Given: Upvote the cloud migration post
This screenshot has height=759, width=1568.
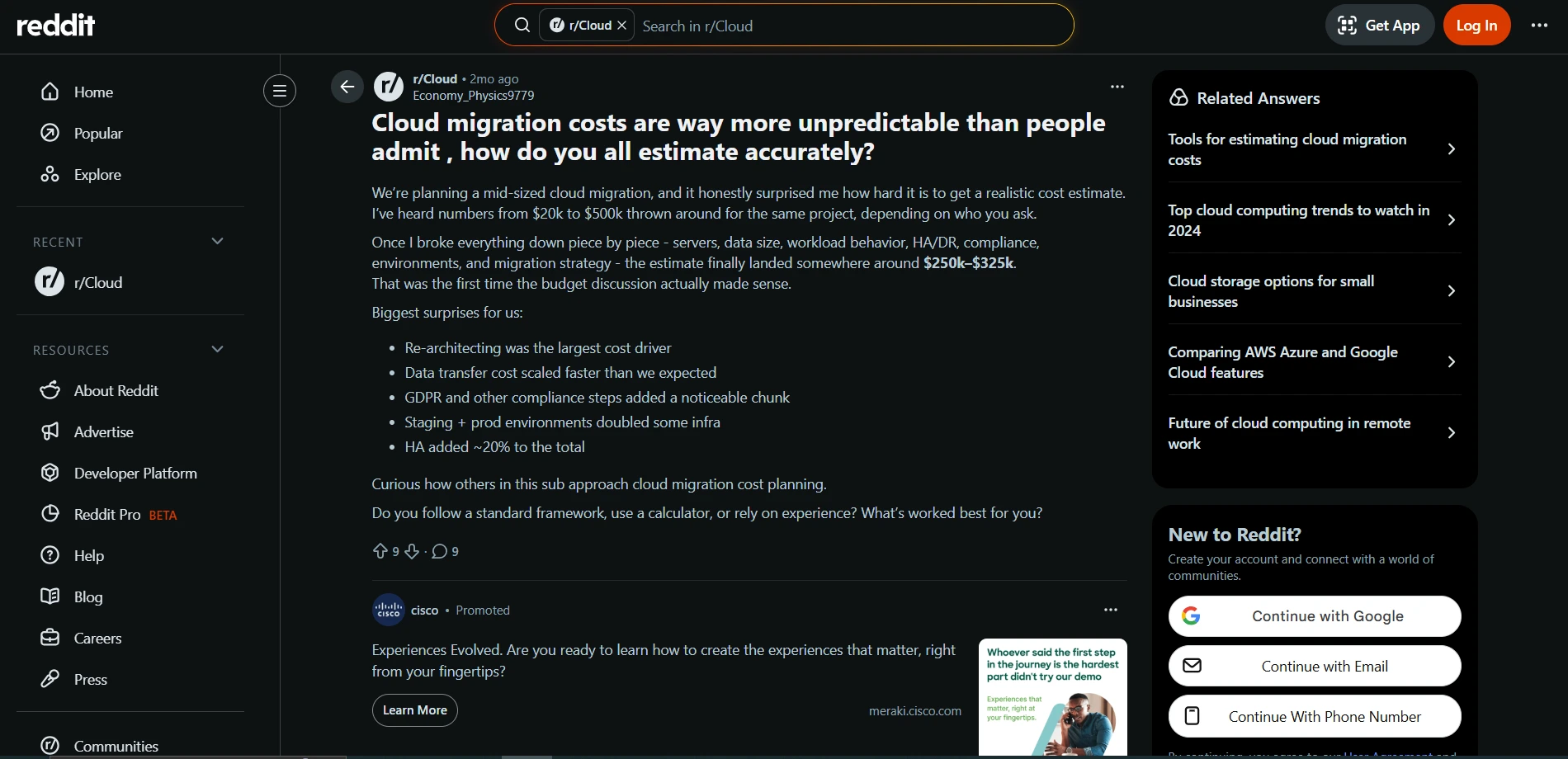Looking at the screenshot, I should point(380,551).
